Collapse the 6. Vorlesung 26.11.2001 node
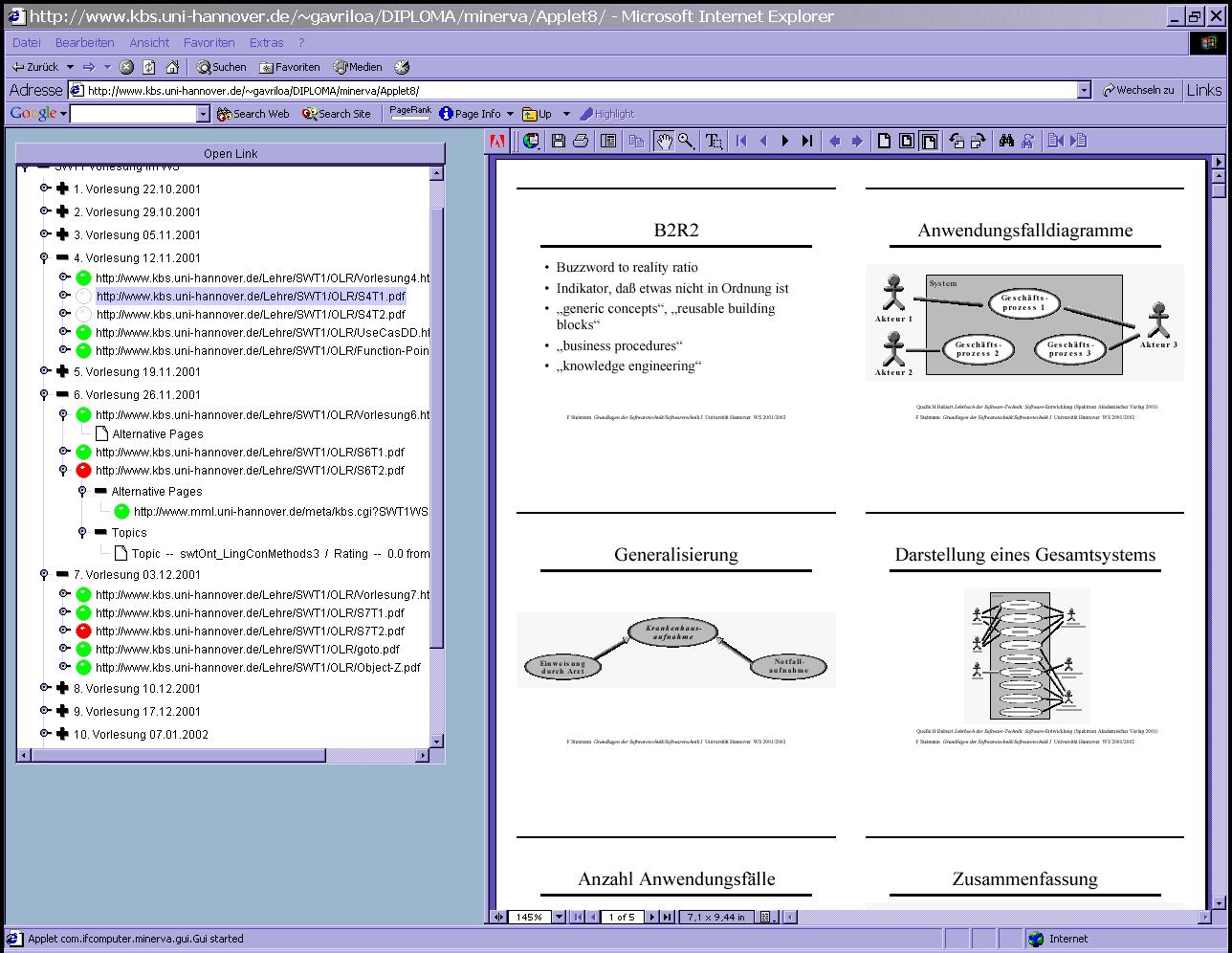 point(61,394)
